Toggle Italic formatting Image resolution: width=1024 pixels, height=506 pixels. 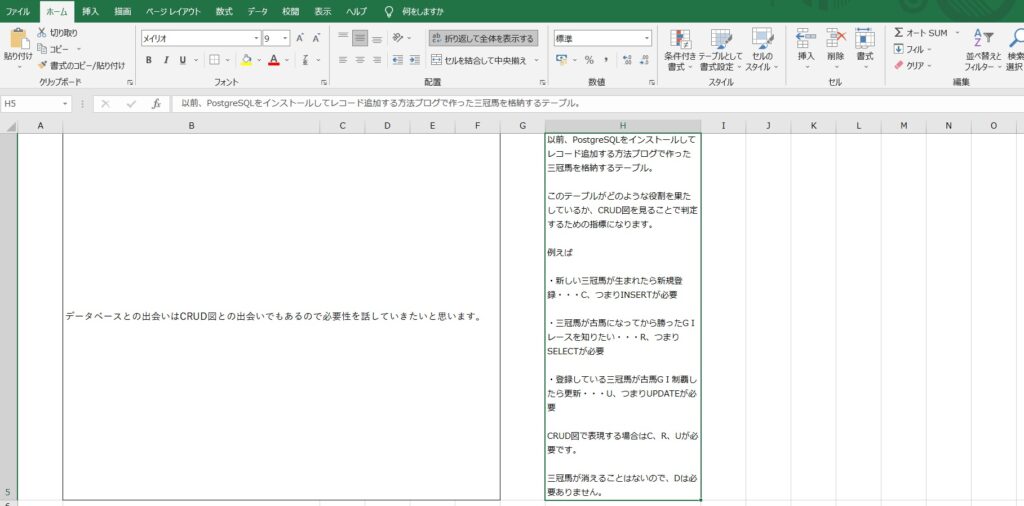pos(166,60)
